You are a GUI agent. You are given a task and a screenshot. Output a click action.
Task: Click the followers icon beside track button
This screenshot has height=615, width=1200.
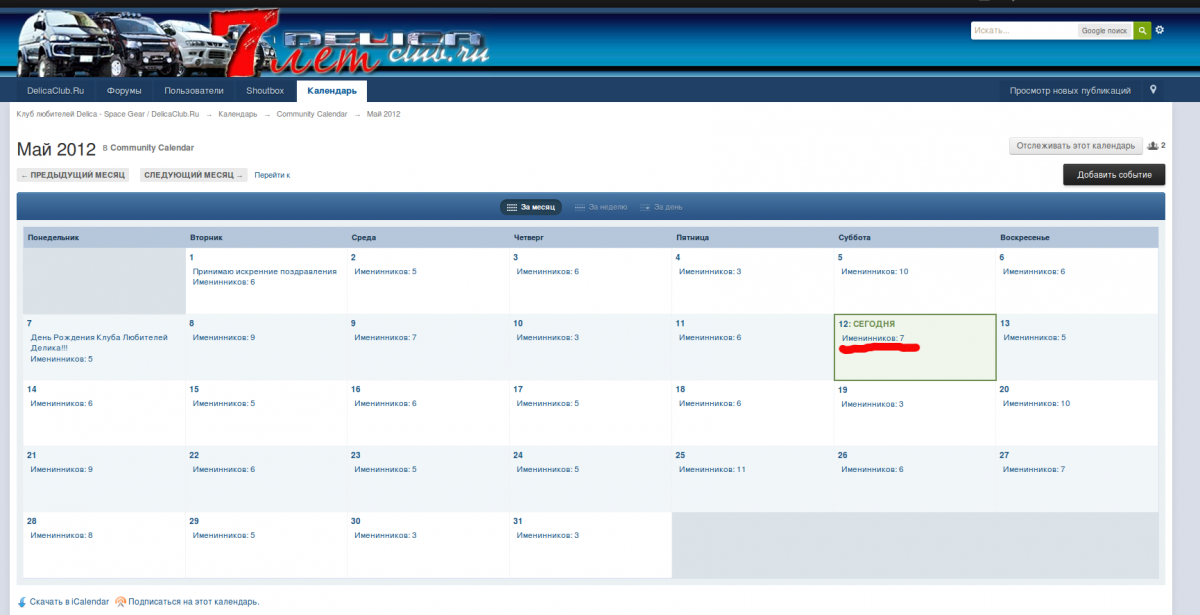tap(1152, 146)
